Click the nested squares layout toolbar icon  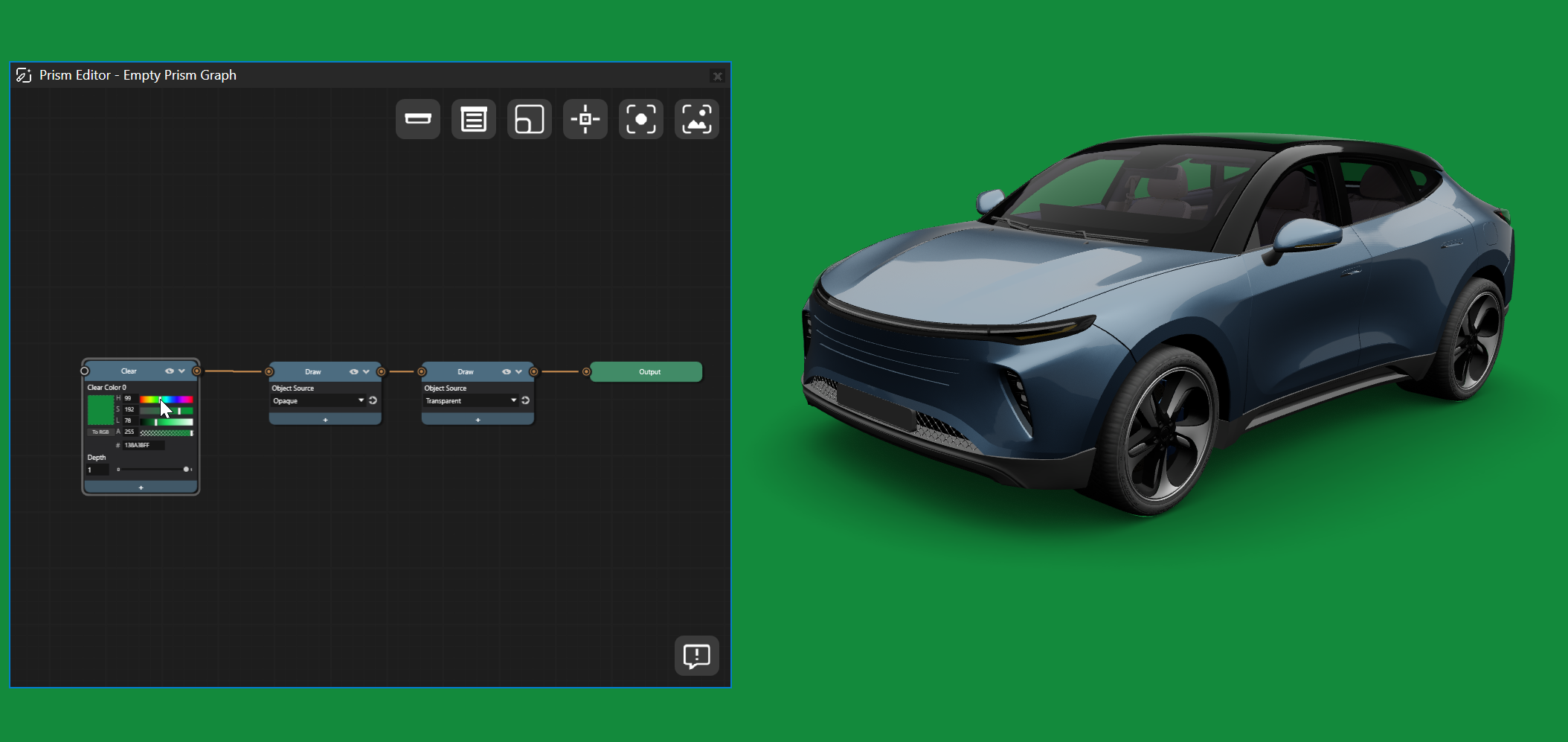tap(530, 119)
